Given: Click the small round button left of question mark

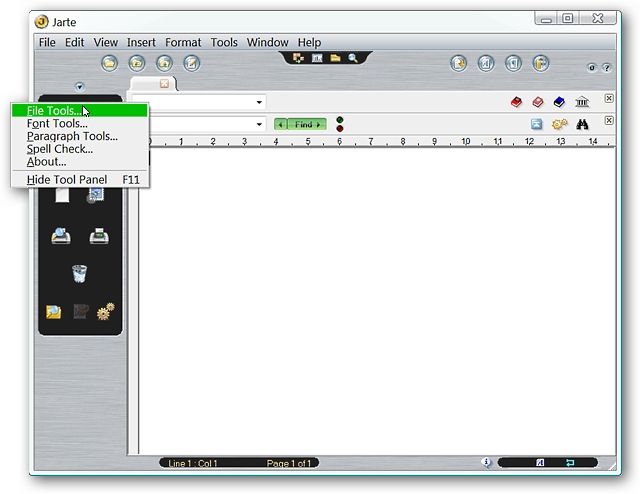Looking at the screenshot, I should (x=592, y=68).
